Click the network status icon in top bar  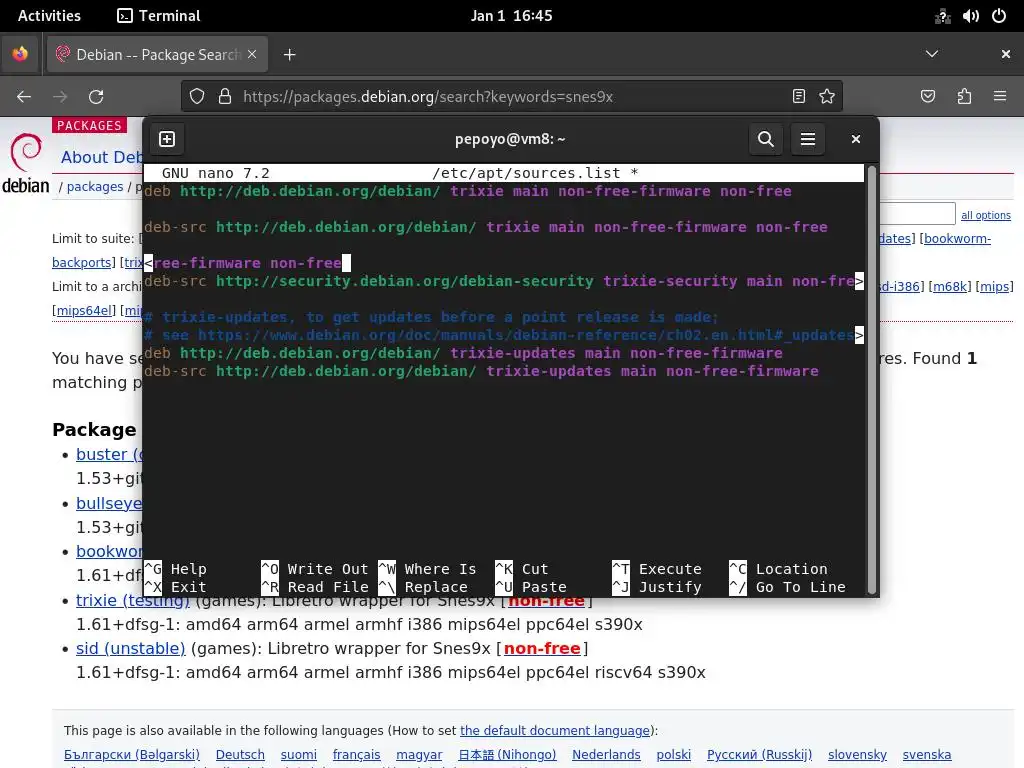(942, 16)
